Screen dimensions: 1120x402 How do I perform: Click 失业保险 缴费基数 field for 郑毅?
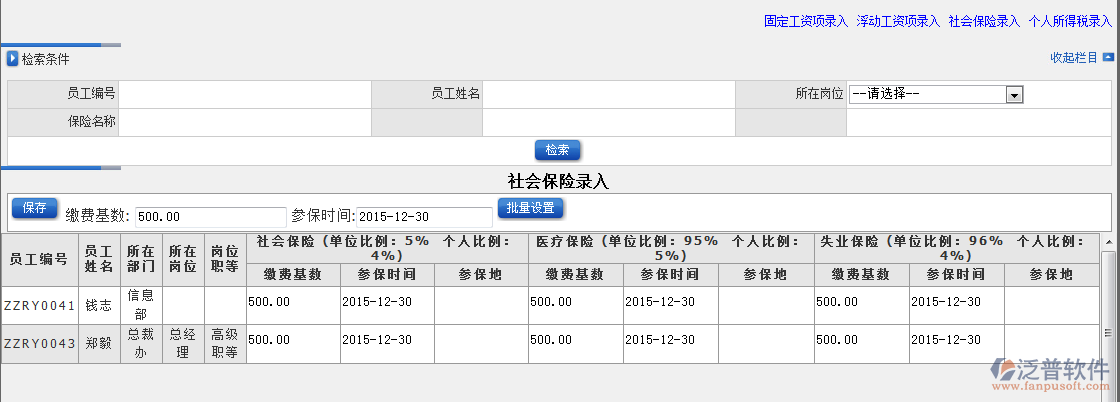pos(861,343)
